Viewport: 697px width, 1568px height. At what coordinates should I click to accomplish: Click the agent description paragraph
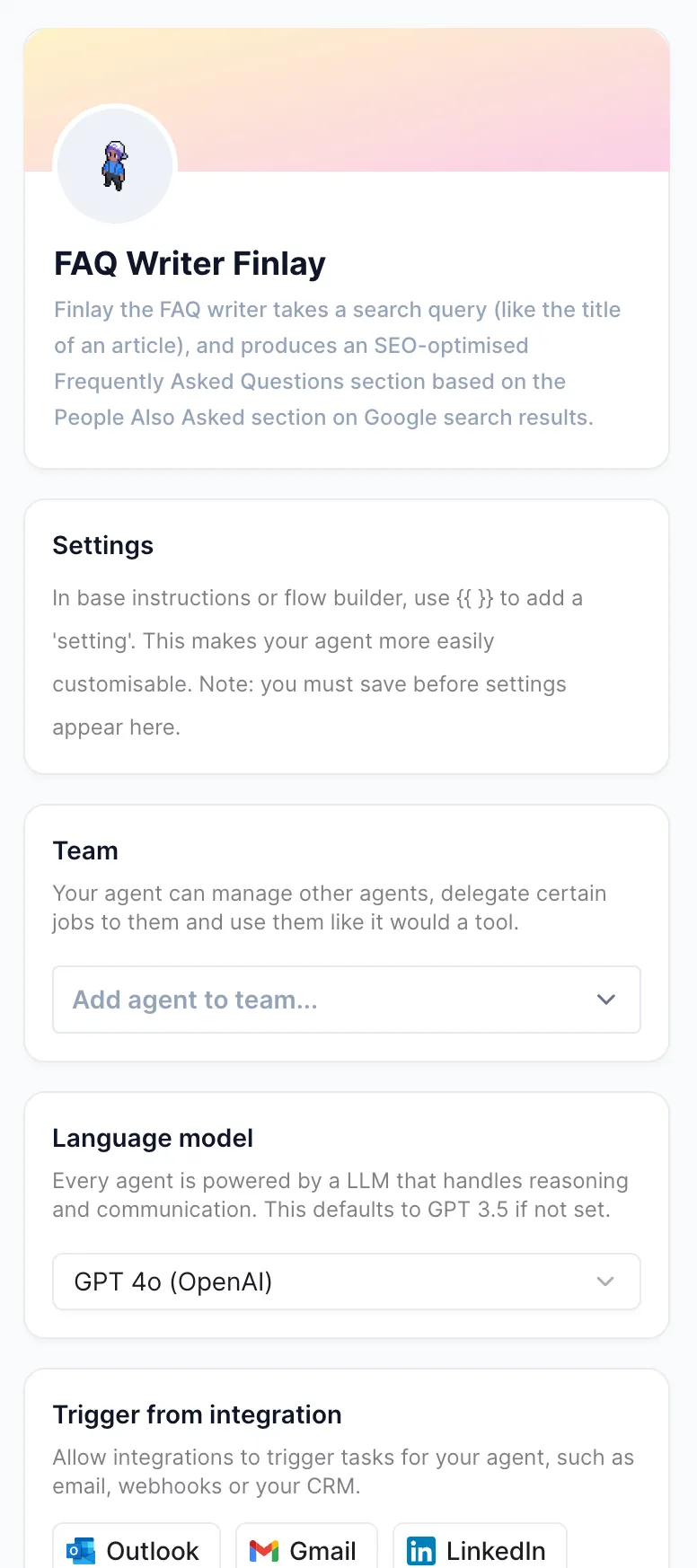click(337, 363)
